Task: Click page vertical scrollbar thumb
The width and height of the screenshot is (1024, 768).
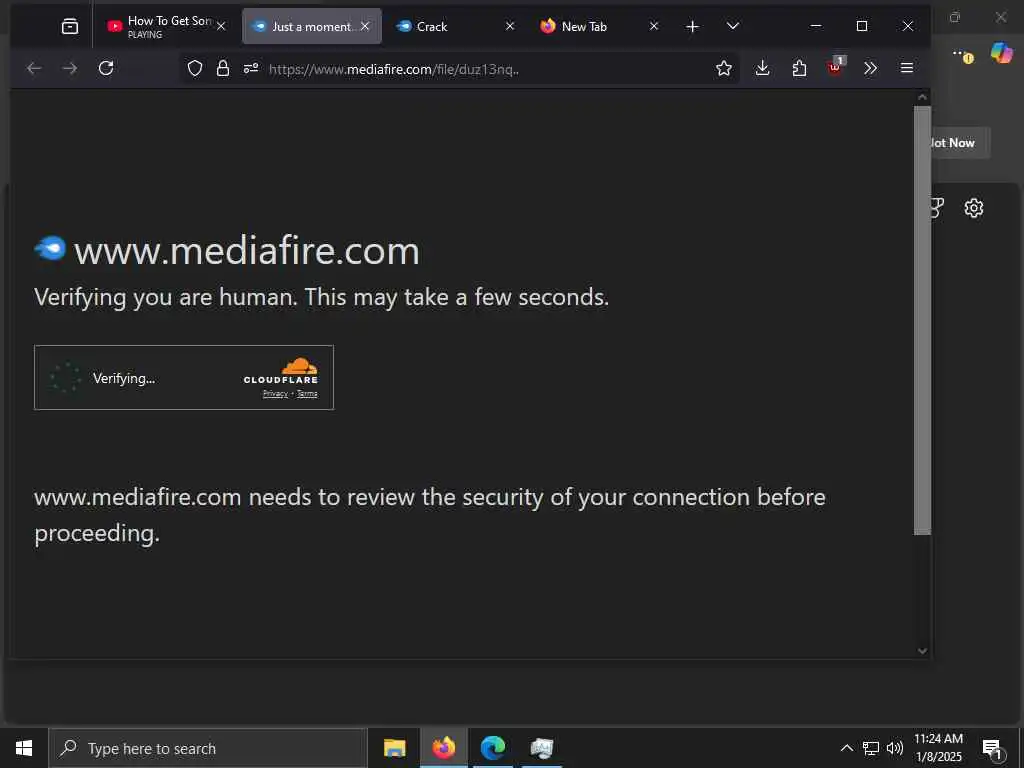Action: click(922, 320)
